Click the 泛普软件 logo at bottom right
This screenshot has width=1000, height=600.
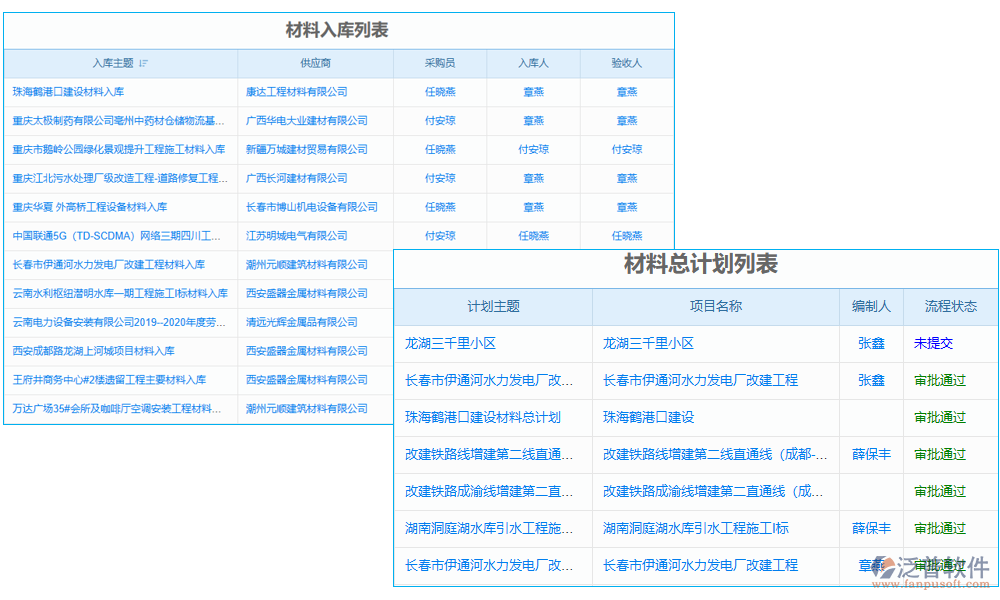tap(932, 569)
